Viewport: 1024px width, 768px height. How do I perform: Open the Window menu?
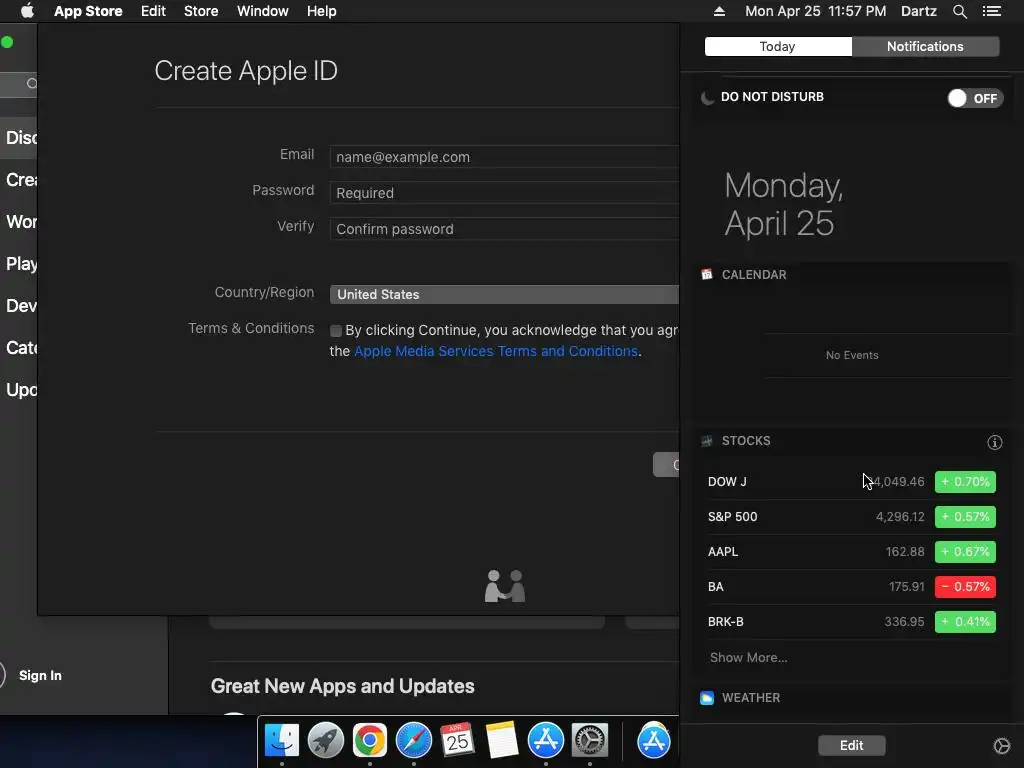pos(263,11)
